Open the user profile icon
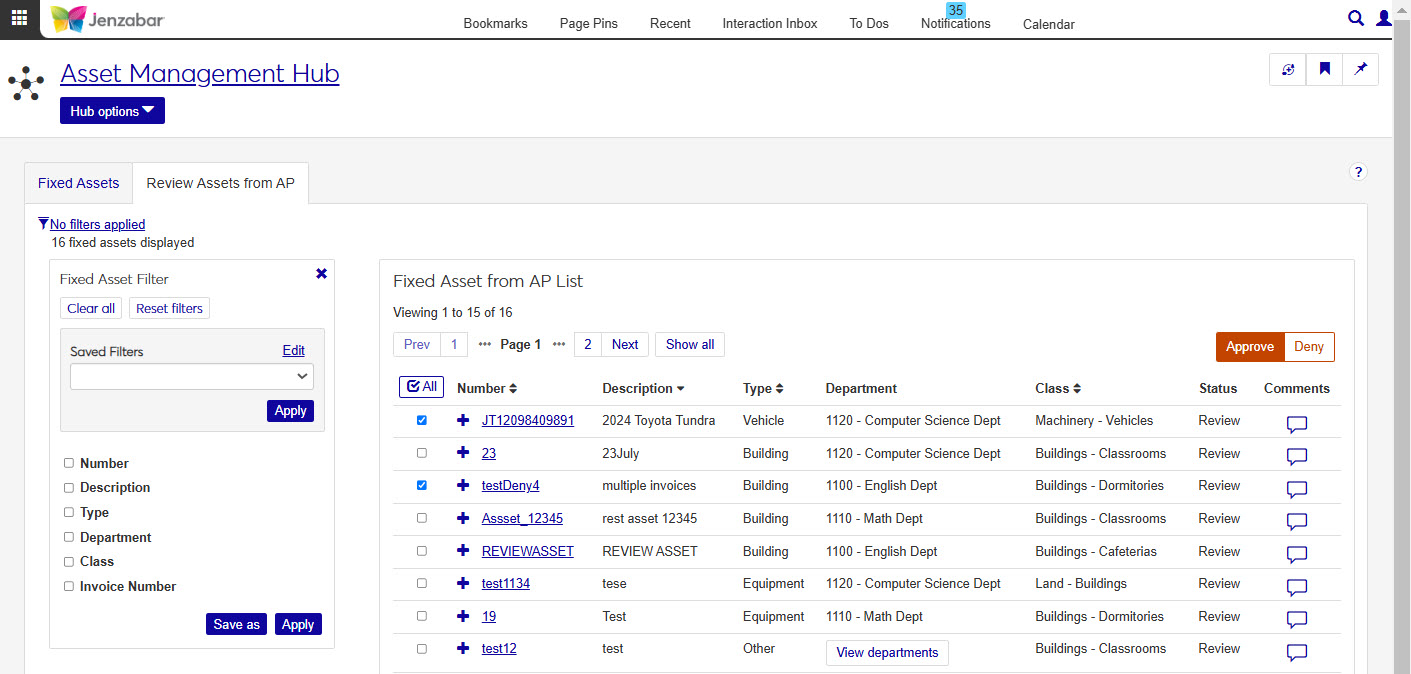This screenshot has height=674, width=1411. 1384,18
